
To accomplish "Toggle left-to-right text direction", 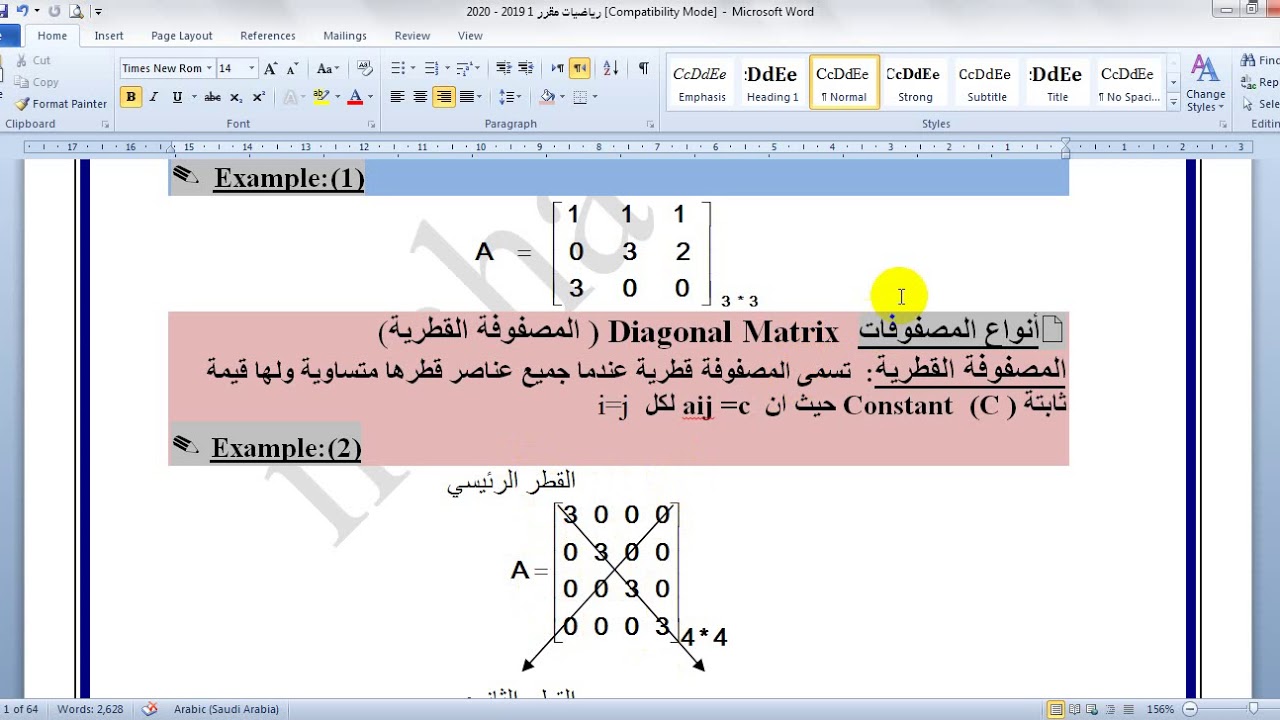I will 558,68.
